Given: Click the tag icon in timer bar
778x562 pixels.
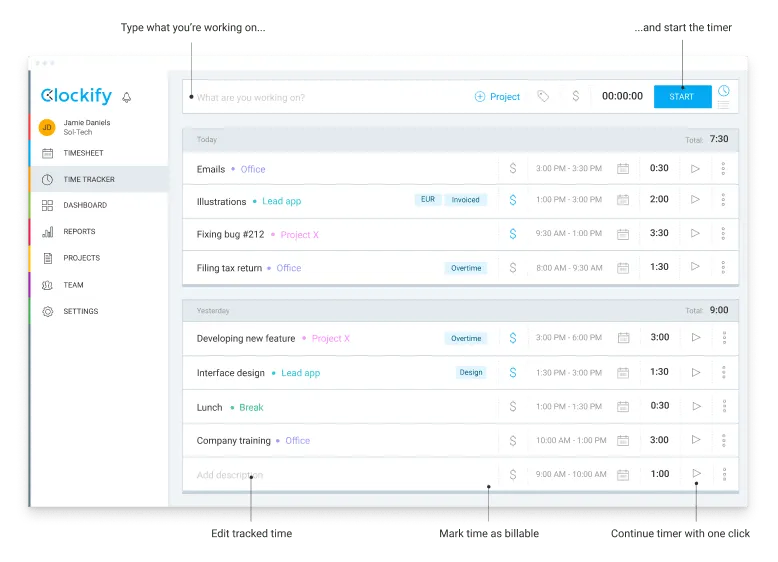Looking at the screenshot, I should click(x=543, y=96).
